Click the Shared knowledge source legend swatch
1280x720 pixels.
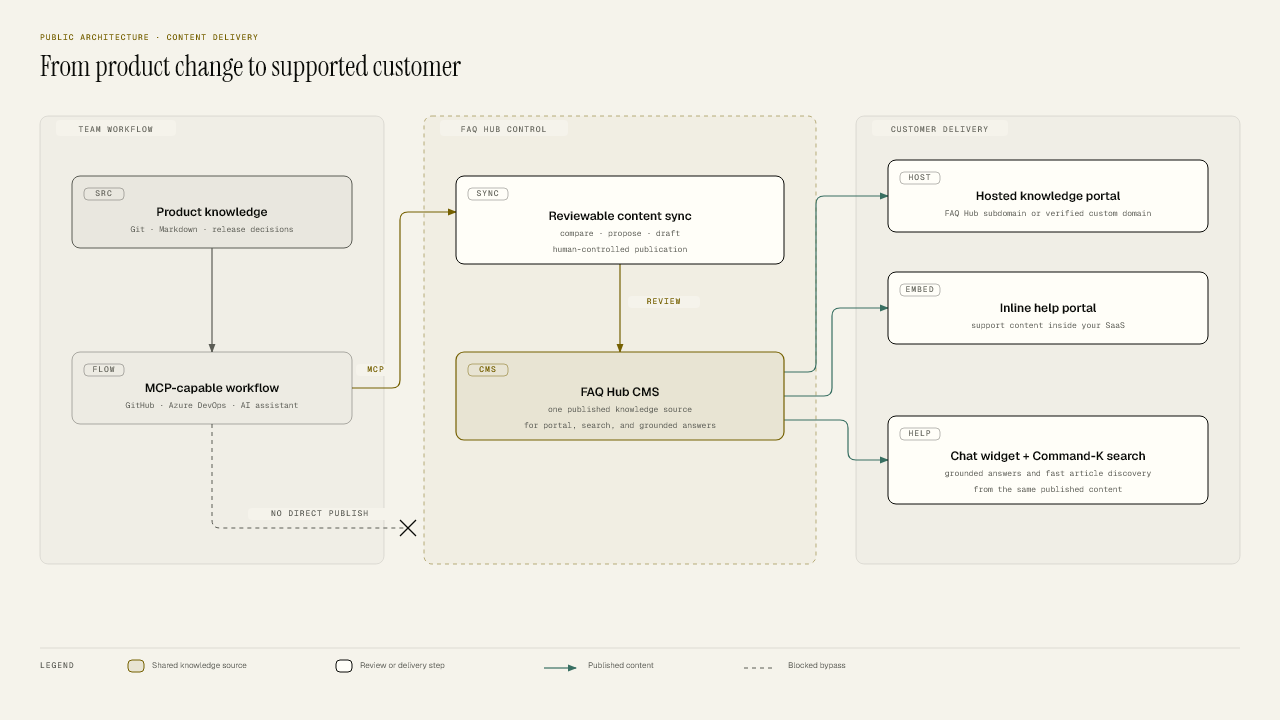click(x=136, y=666)
